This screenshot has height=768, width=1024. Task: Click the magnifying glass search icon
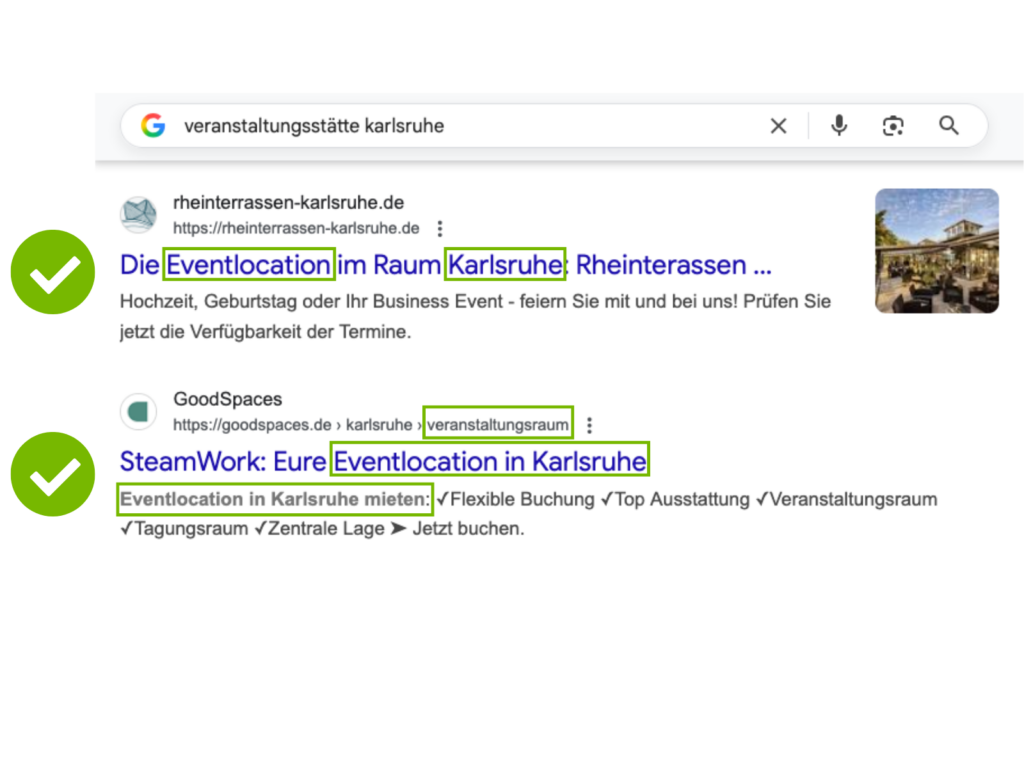pos(948,125)
